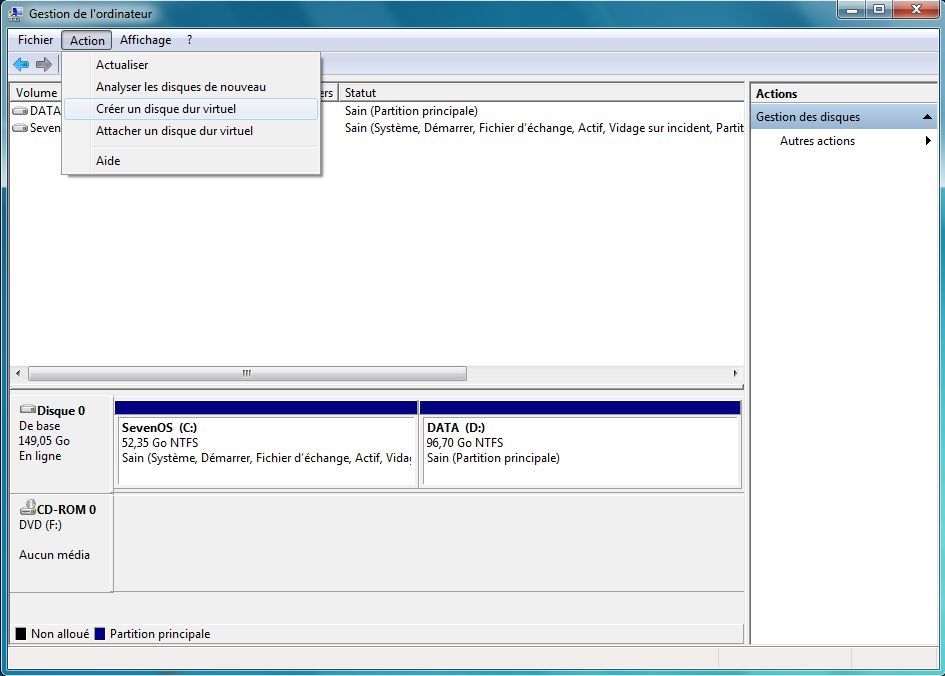Collapse the Gestion des disques actions section

tap(928, 117)
